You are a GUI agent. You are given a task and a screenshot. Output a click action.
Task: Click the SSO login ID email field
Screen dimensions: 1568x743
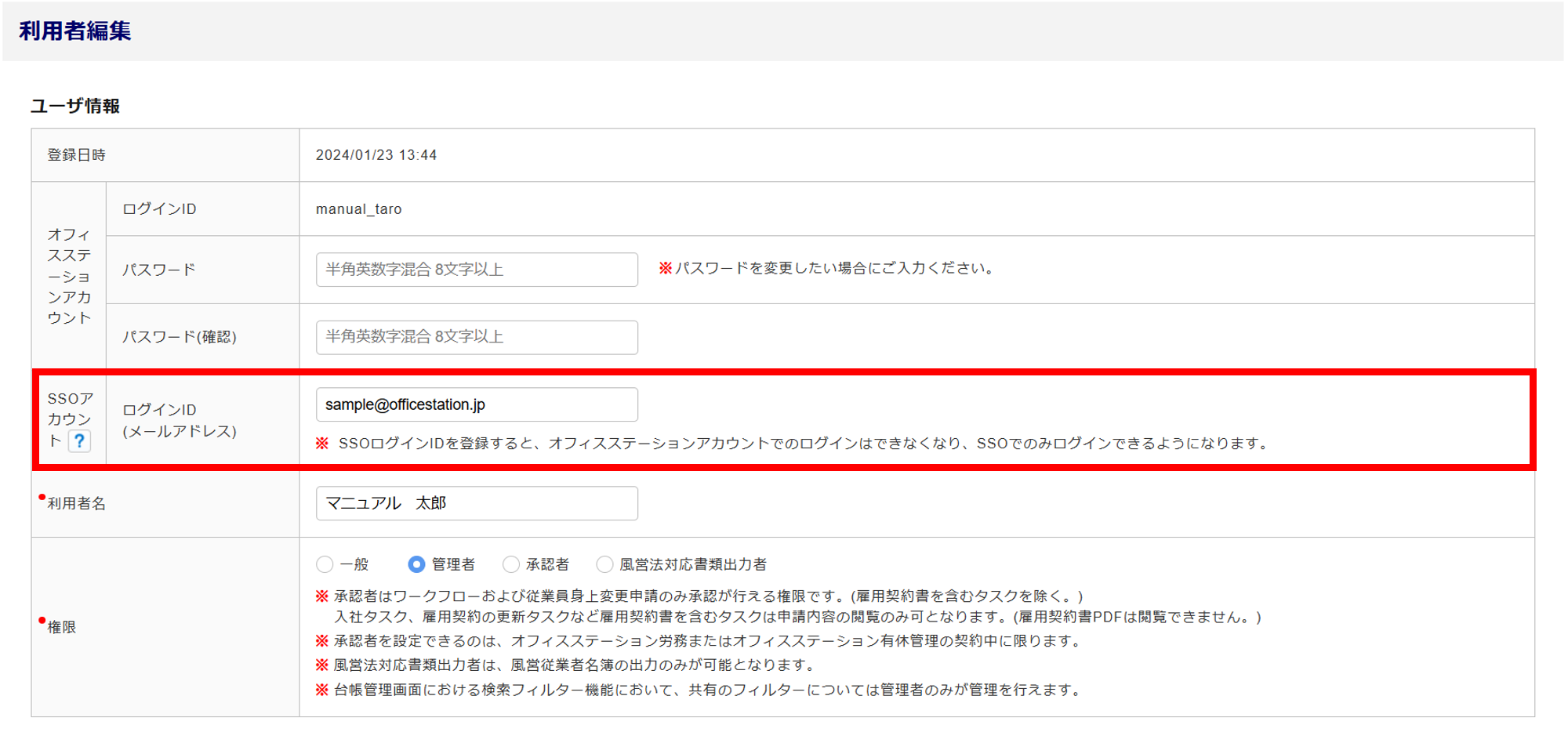(477, 405)
